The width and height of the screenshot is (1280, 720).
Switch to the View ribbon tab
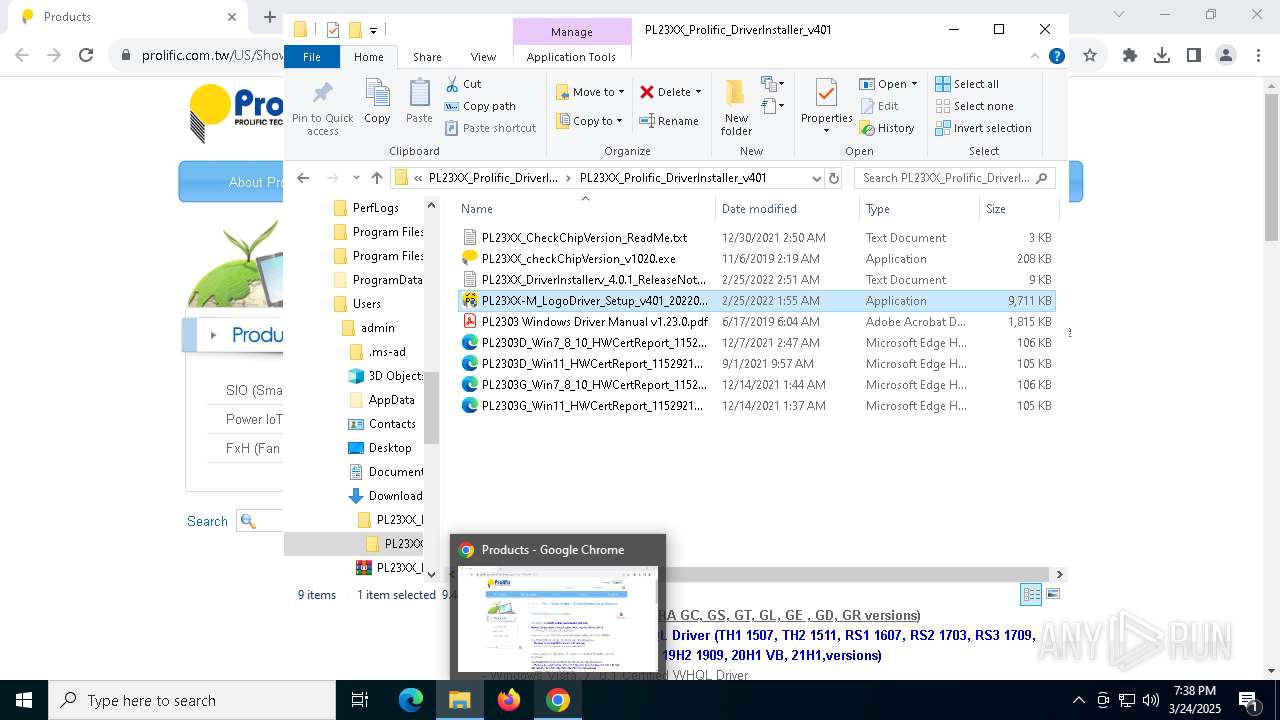[x=483, y=57]
